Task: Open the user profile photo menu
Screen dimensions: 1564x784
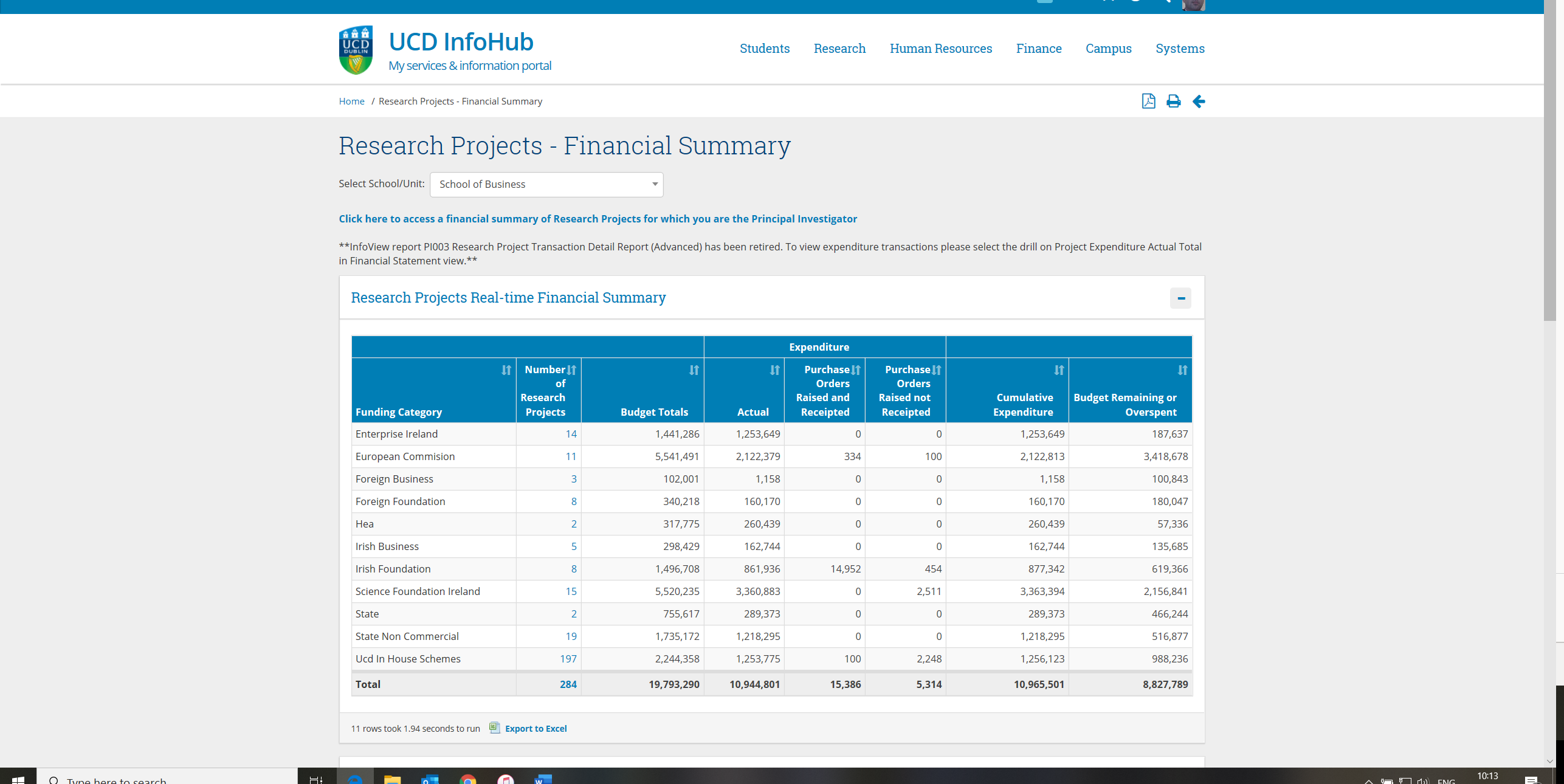Action: [x=1193, y=5]
